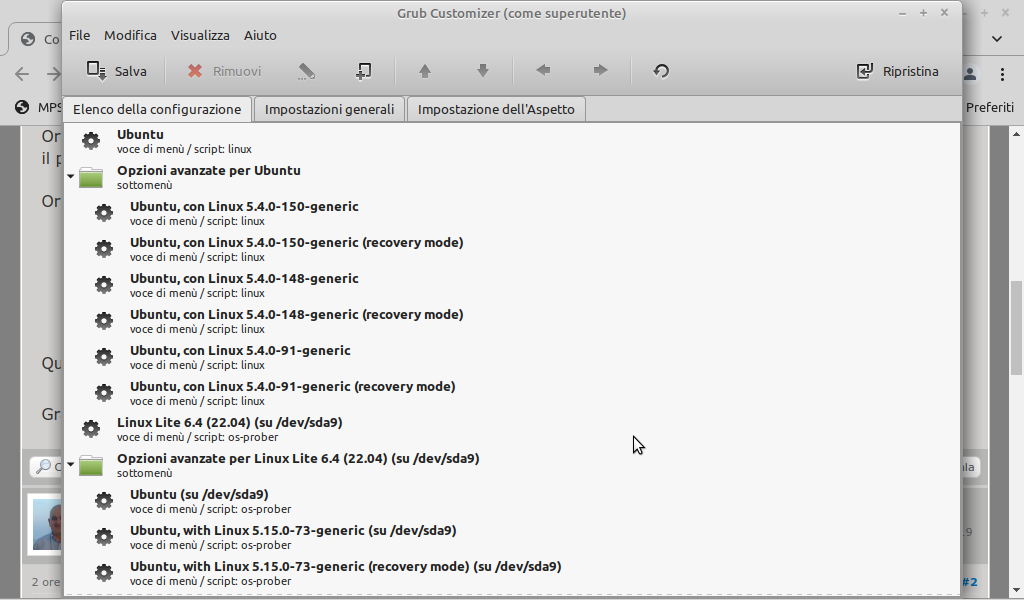Click the gear icon of 5.15.0-73-generic (recovery mode)
1024x600 pixels.
tap(104, 573)
